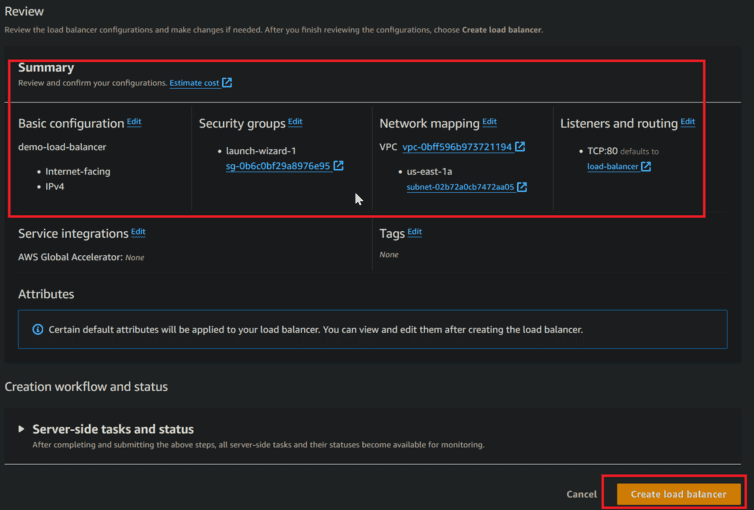
Task: Open the external link icon beside Estimate cost
Action: click(227, 83)
